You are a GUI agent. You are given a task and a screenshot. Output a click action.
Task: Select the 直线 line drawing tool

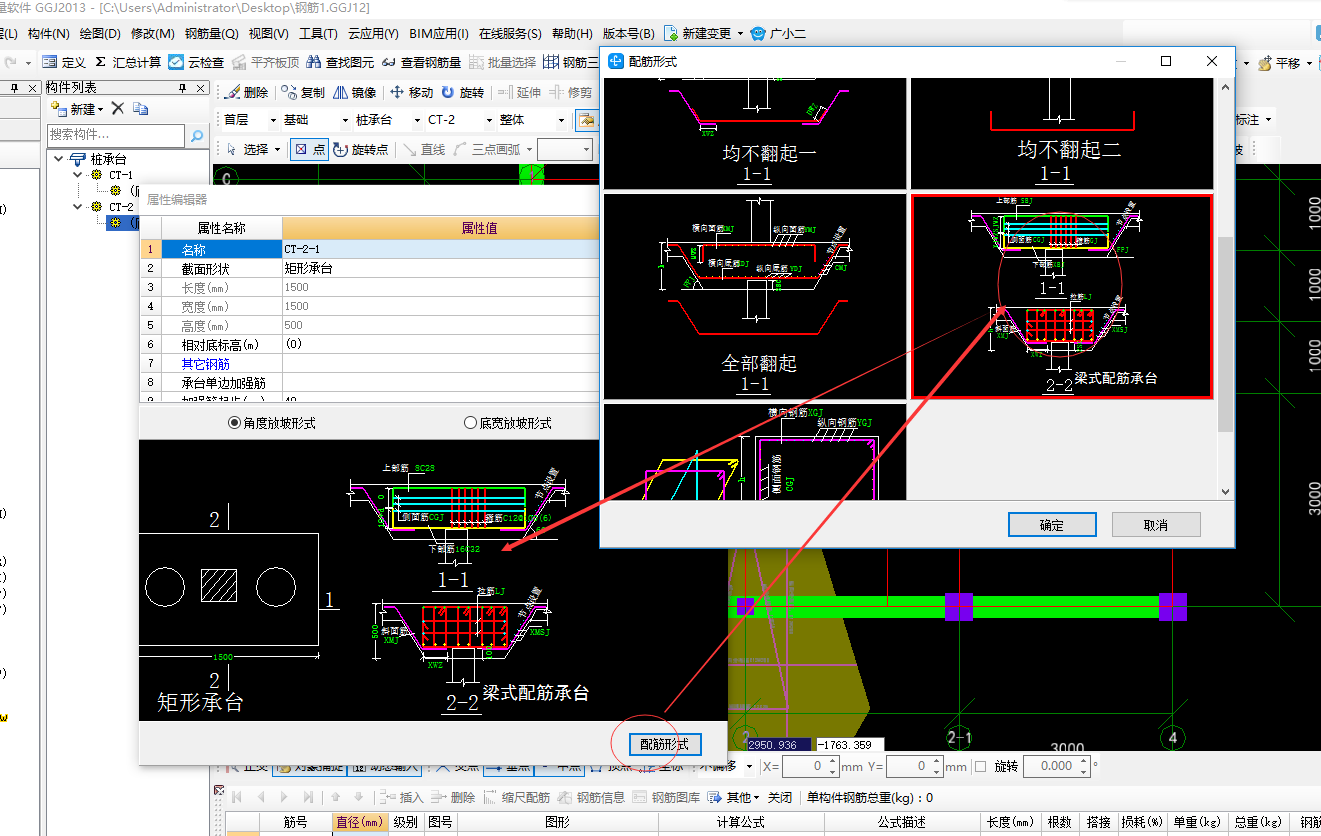click(x=423, y=149)
